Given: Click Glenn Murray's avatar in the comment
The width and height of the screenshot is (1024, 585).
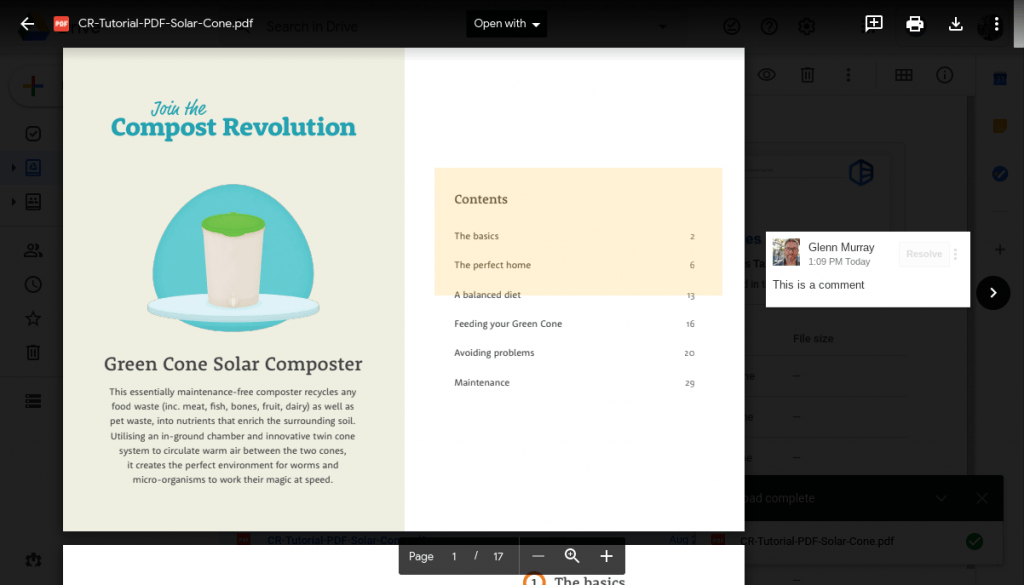Looking at the screenshot, I should pos(786,252).
